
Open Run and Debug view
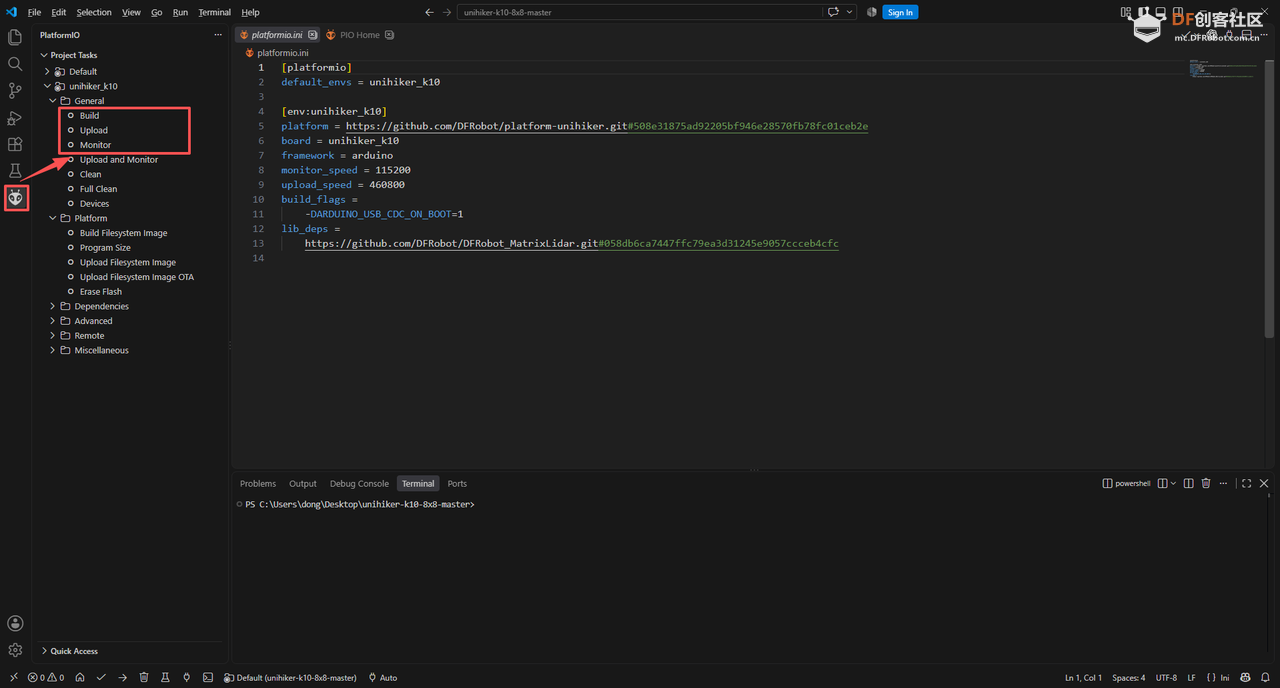coord(15,118)
